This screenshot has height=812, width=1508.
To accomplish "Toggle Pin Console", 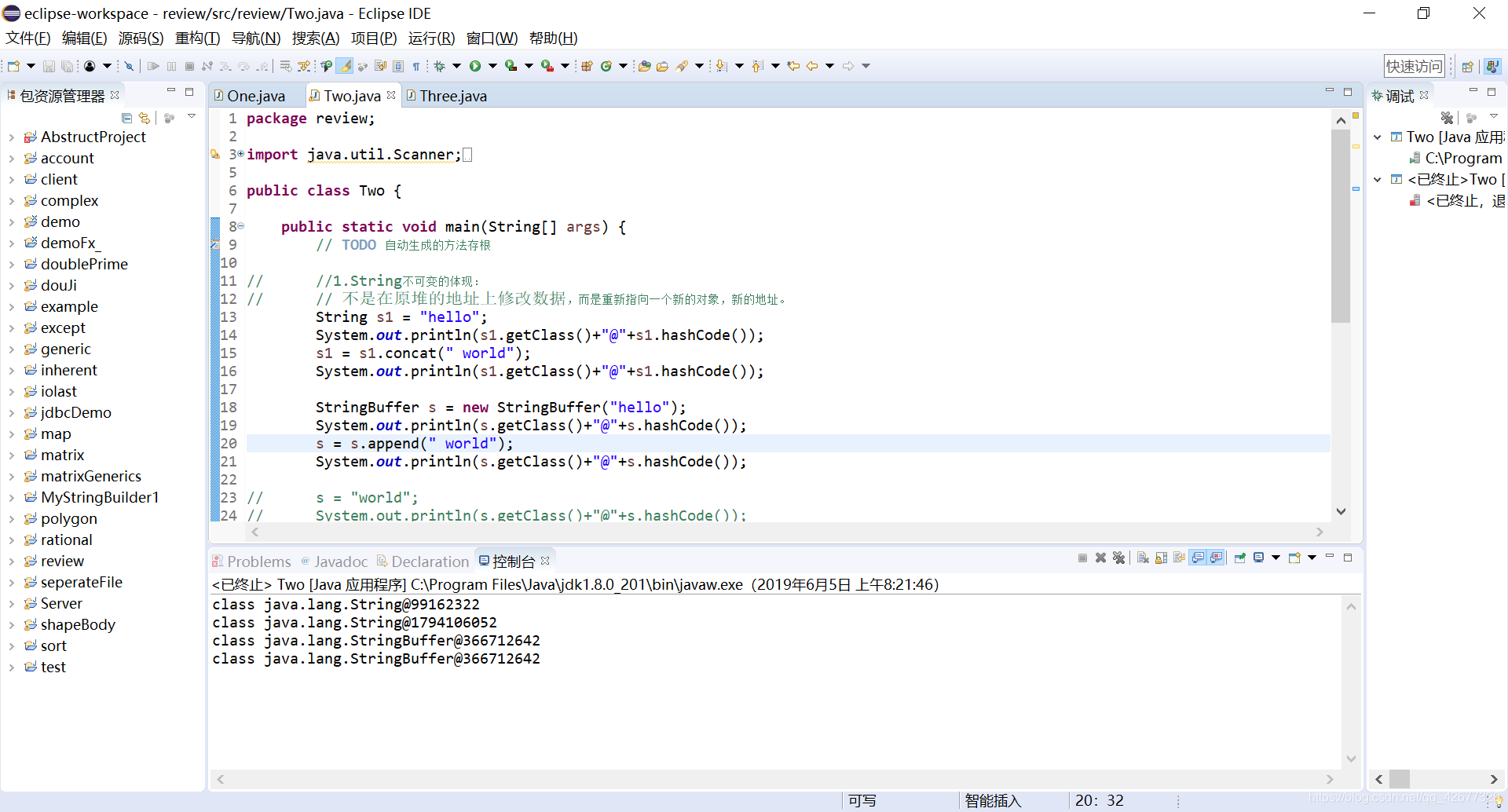I will (1240, 558).
